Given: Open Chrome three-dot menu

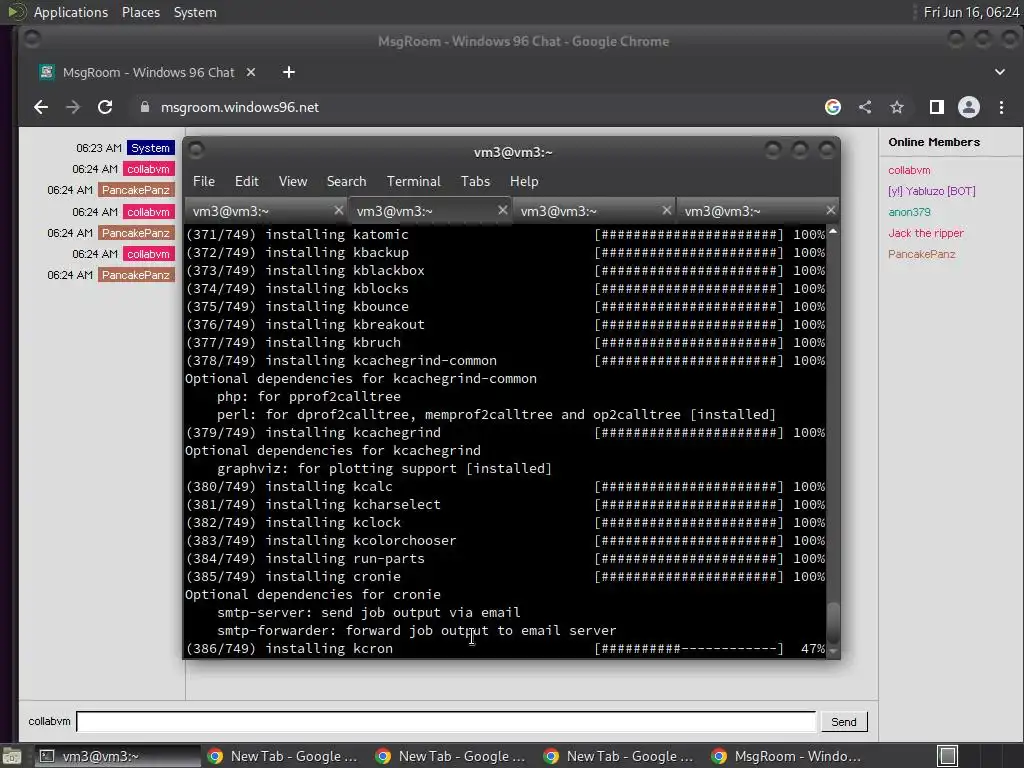Looking at the screenshot, I should point(1001,107).
